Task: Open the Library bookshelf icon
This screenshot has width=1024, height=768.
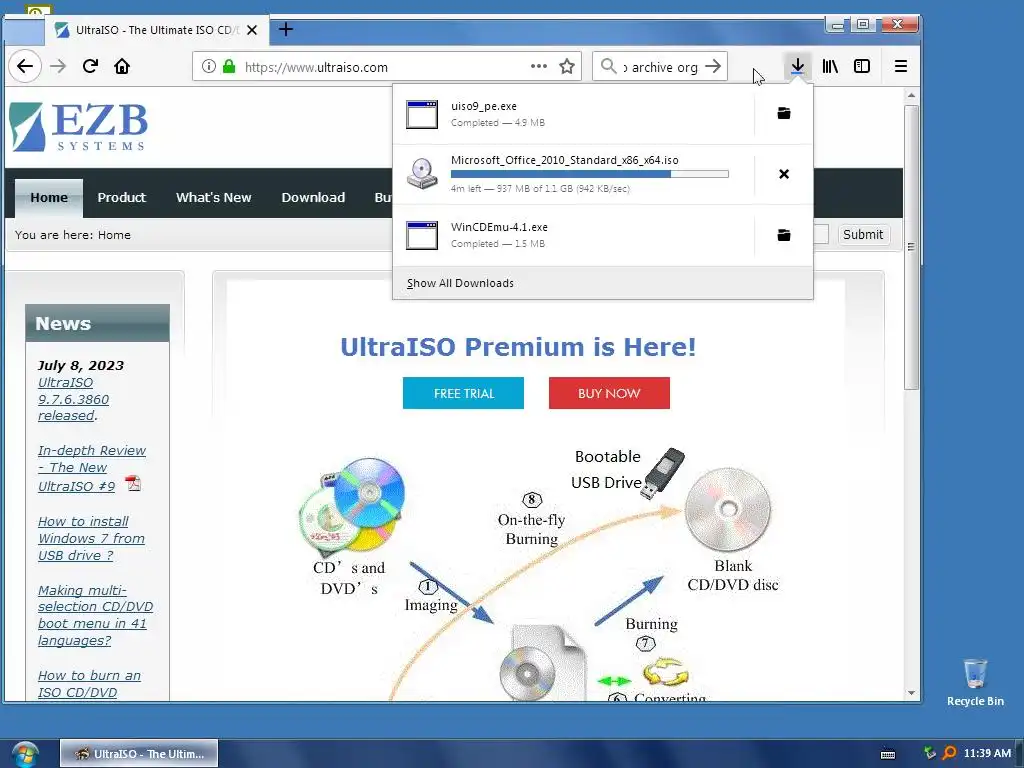Action: pos(830,66)
